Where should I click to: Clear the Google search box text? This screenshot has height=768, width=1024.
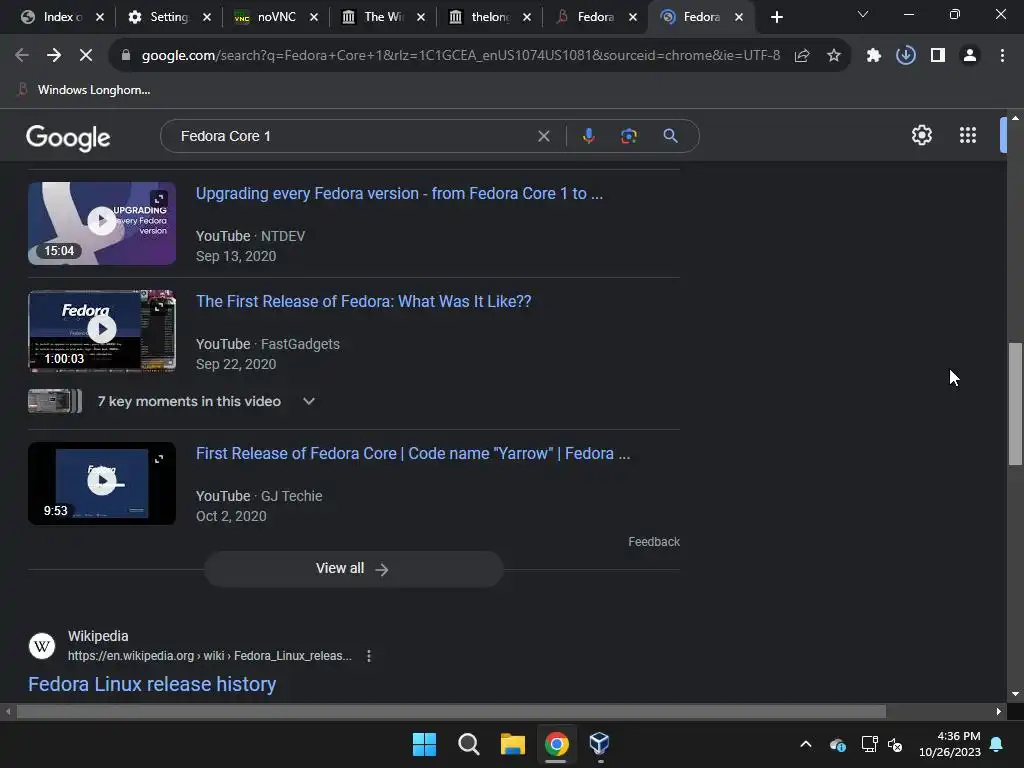543,136
